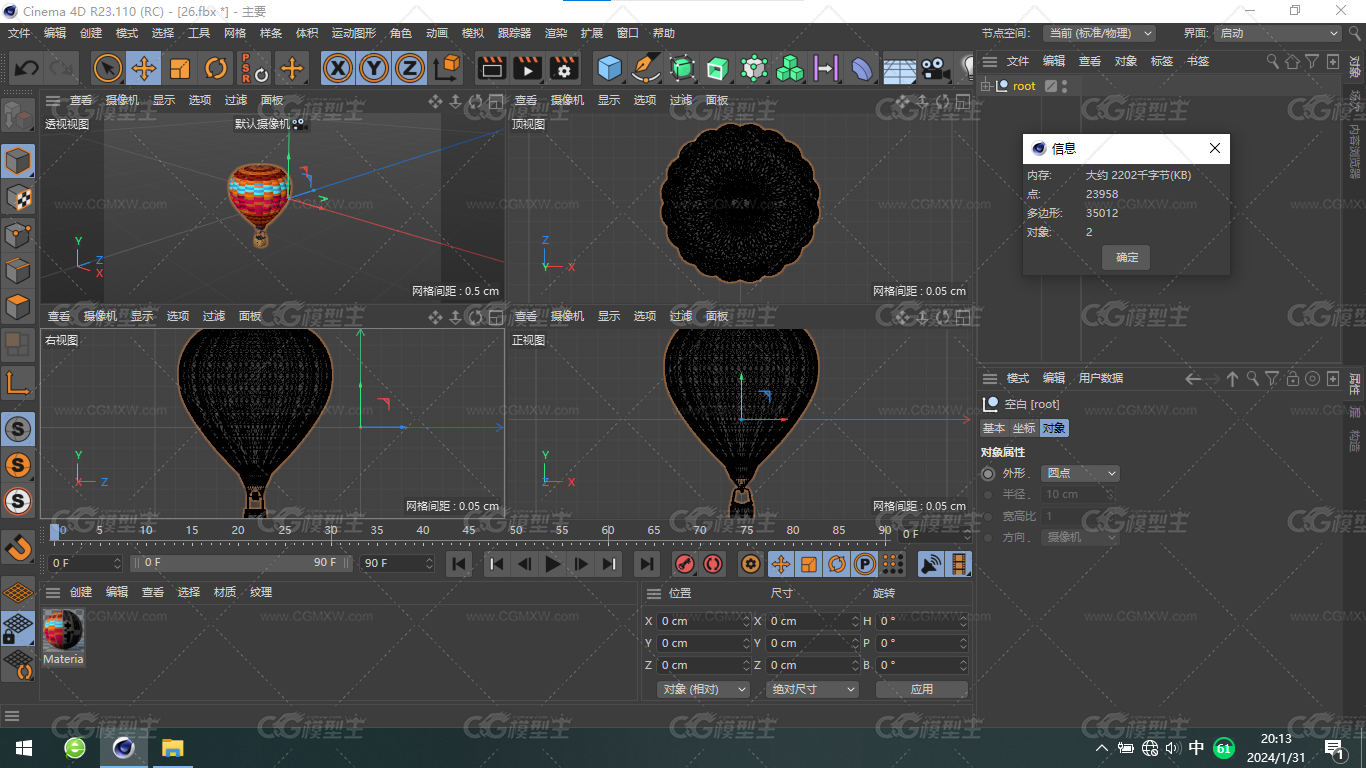The image size is (1366, 768).
Task: Toggle parameter P keyframe recording icon
Action: (865, 564)
